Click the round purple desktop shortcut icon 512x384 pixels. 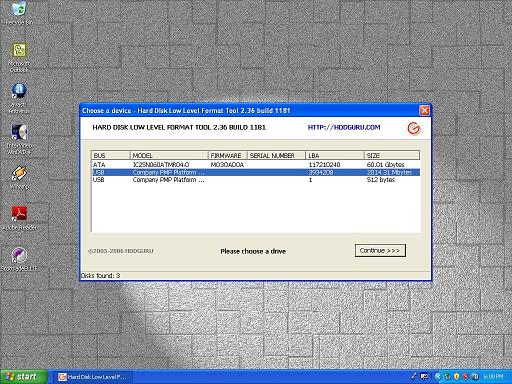coord(19,256)
